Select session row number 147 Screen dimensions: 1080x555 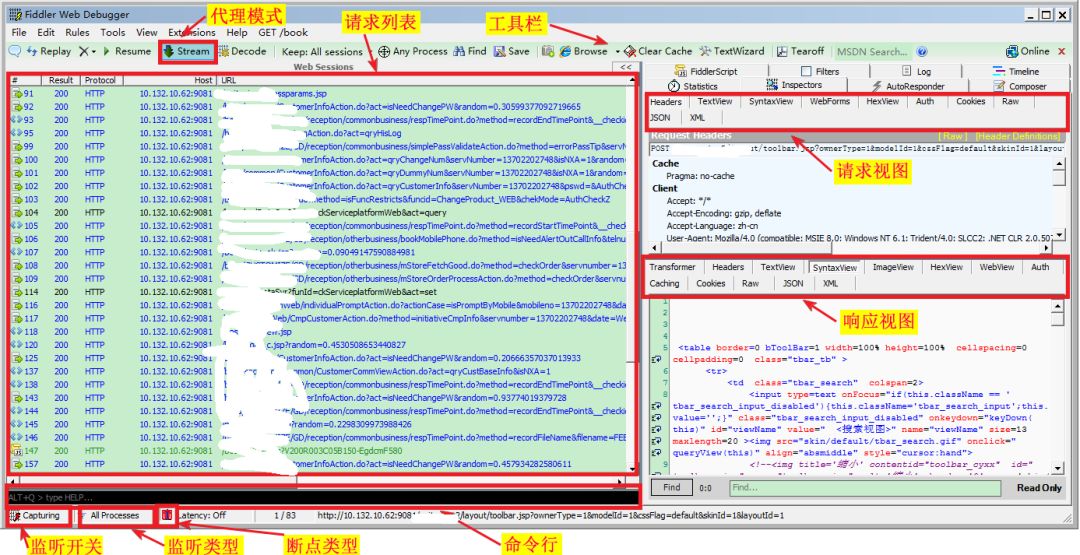[319, 451]
